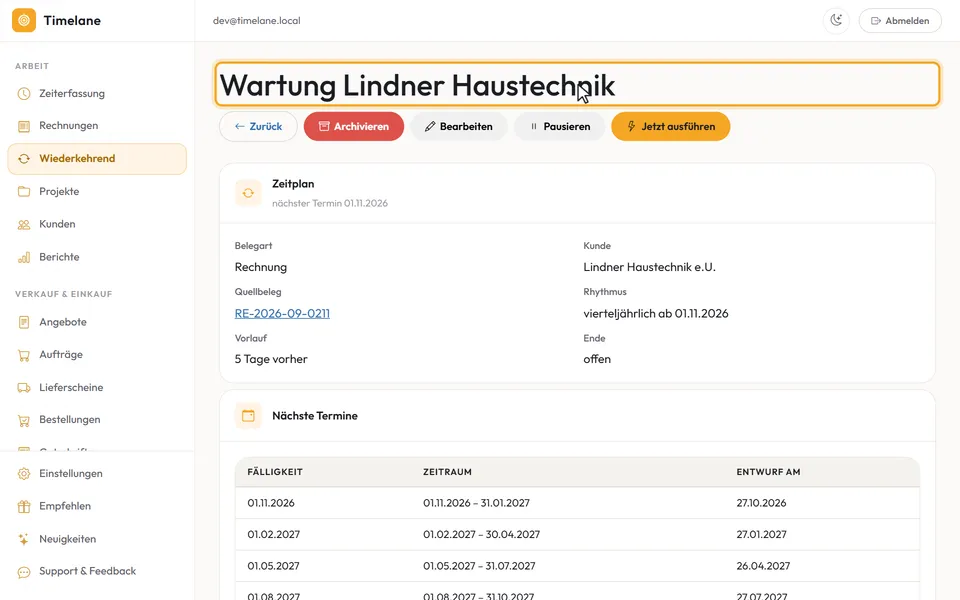Click the bar chart icon beside Berichte

pyautogui.click(x=24, y=257)
